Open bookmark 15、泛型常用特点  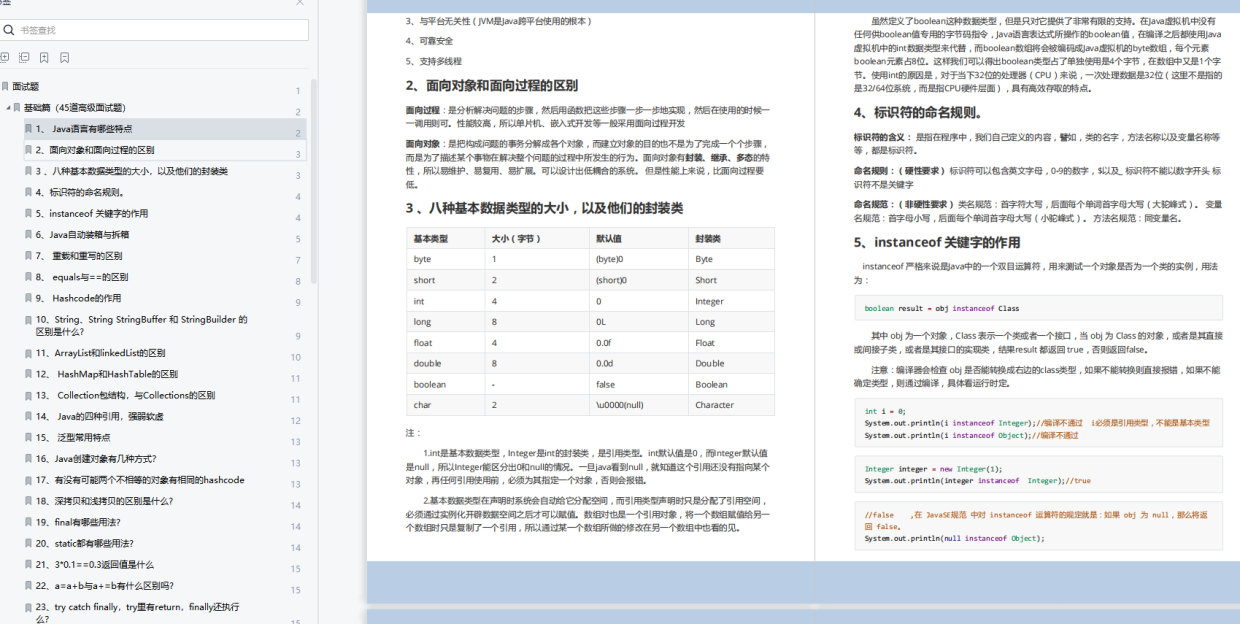73,437
